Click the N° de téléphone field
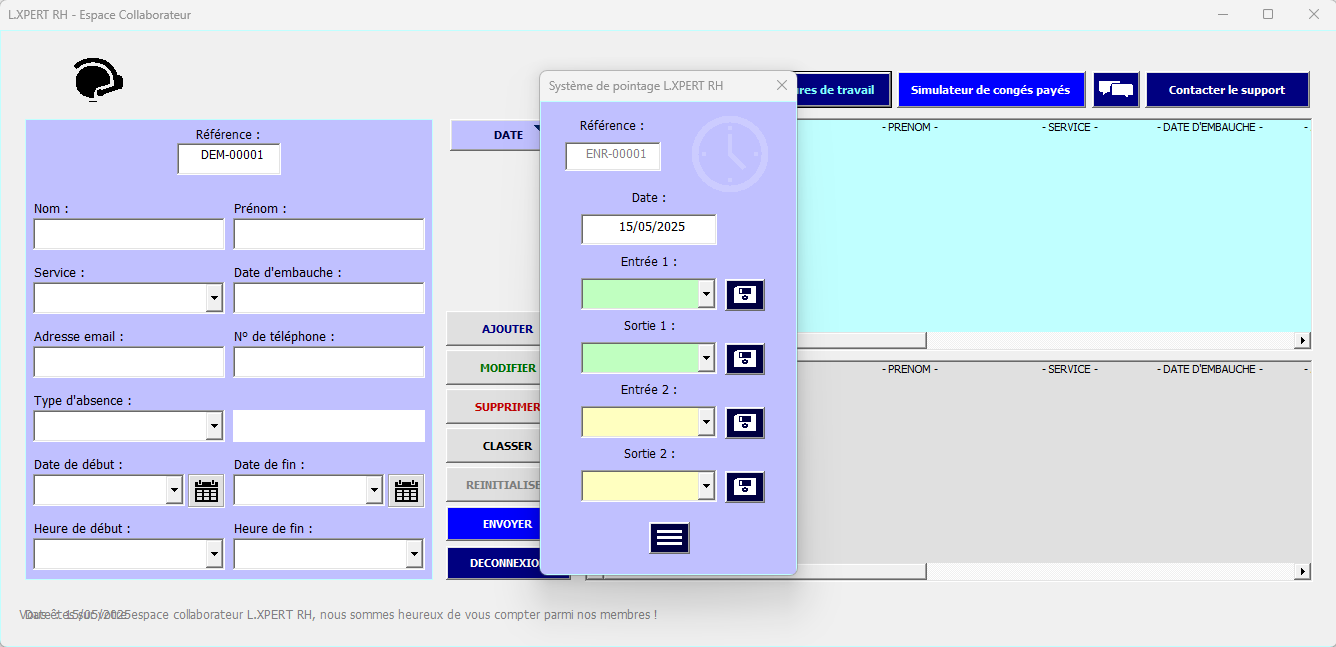Screen dimensions: 1336x647 pos(329,362)
